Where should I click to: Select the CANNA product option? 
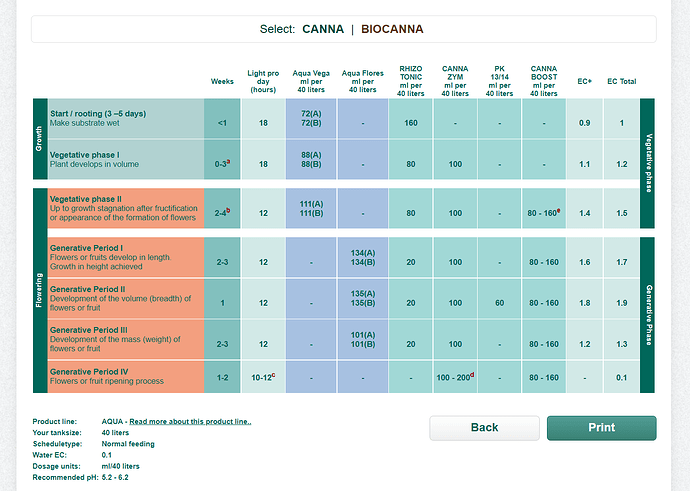(x=323, y=29)
